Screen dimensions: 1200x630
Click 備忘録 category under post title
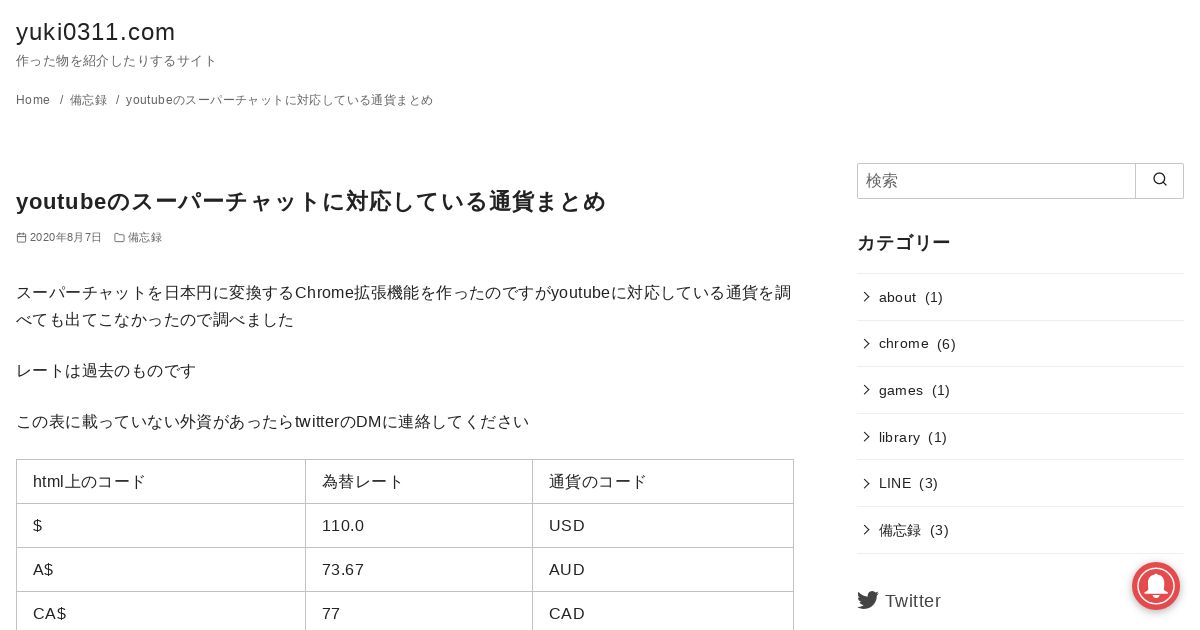coord(145,238)
